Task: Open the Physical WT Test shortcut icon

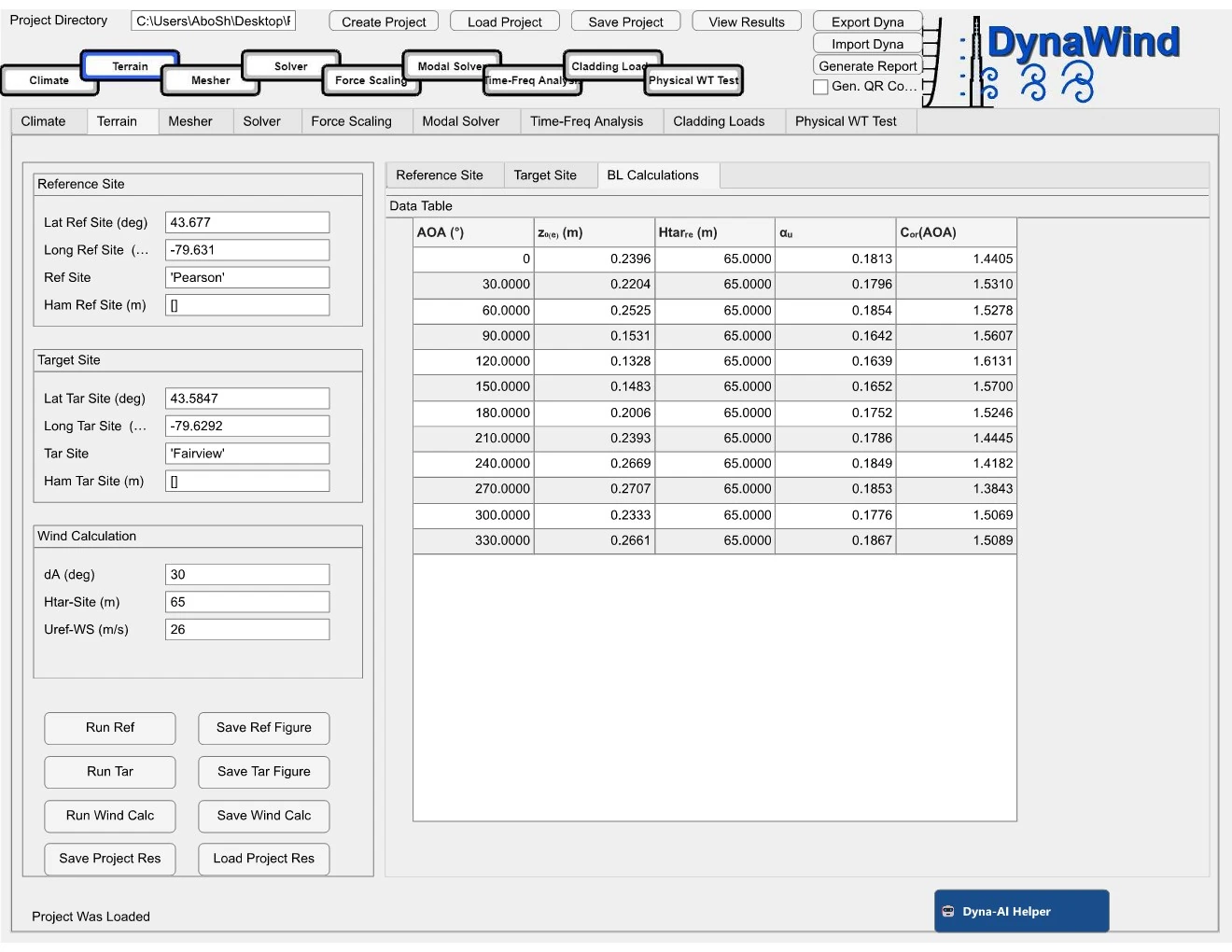Action: pyautogui.click(x=693, y=81)
